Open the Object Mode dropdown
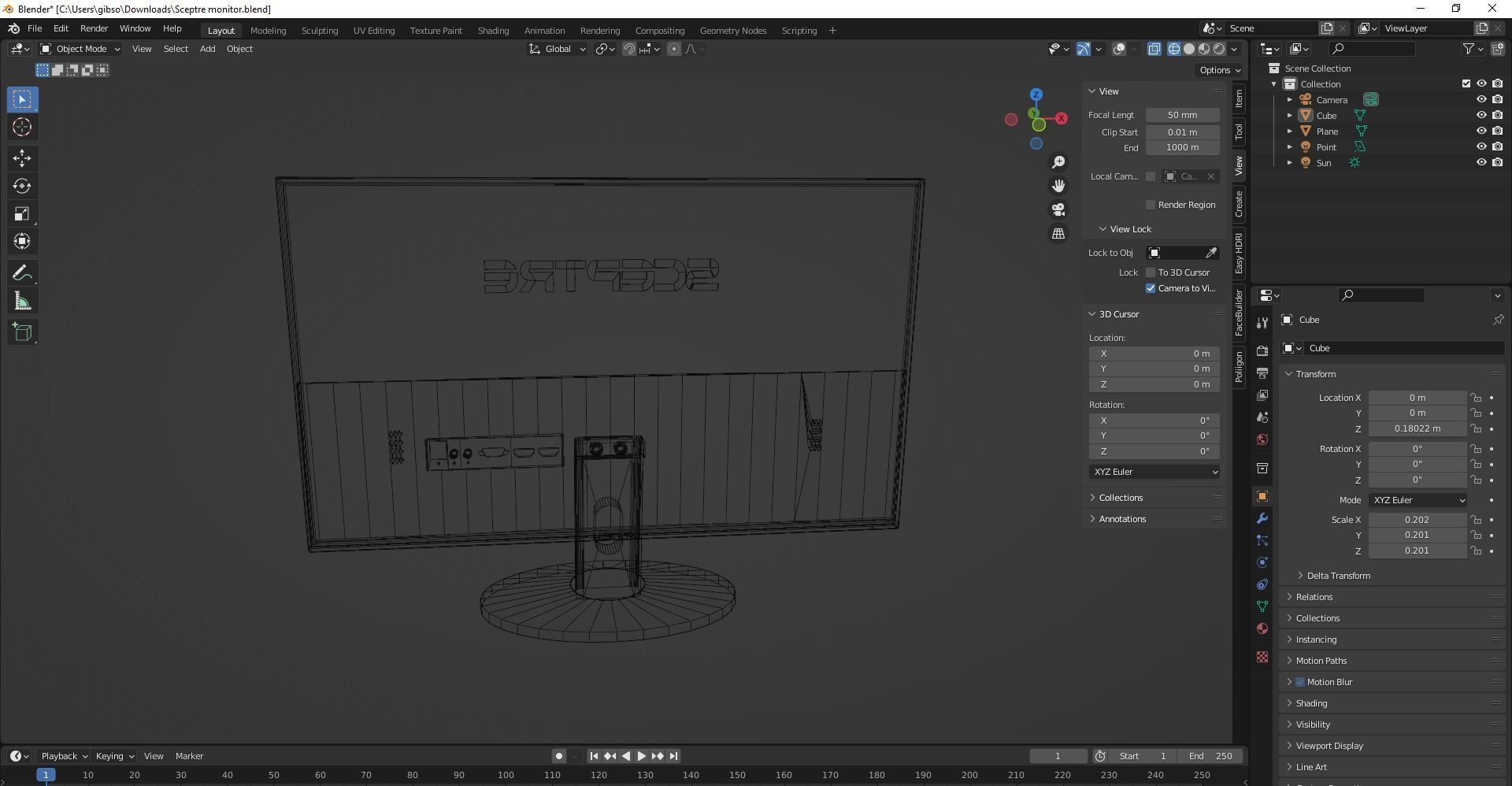Image resolution: width=1512 pixels, height=786 pixels. (80, 49)
